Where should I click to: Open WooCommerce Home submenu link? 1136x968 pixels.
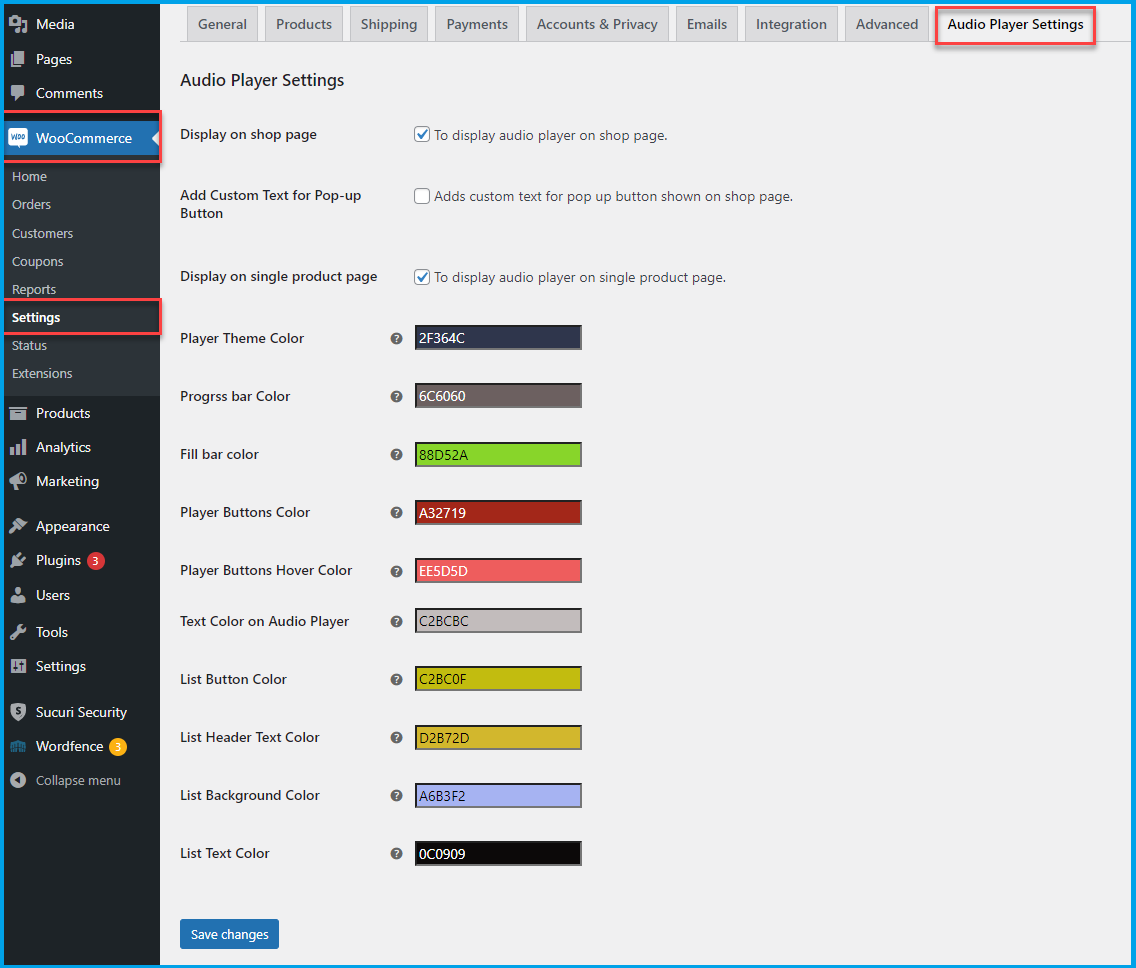(x=29, y=176)
